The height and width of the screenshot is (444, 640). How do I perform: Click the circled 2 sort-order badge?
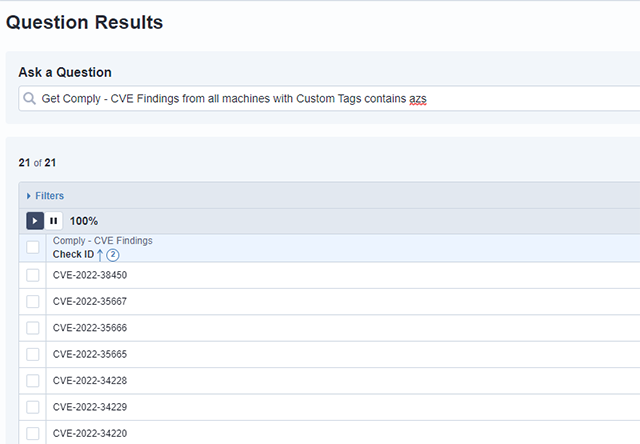[112, 255]
